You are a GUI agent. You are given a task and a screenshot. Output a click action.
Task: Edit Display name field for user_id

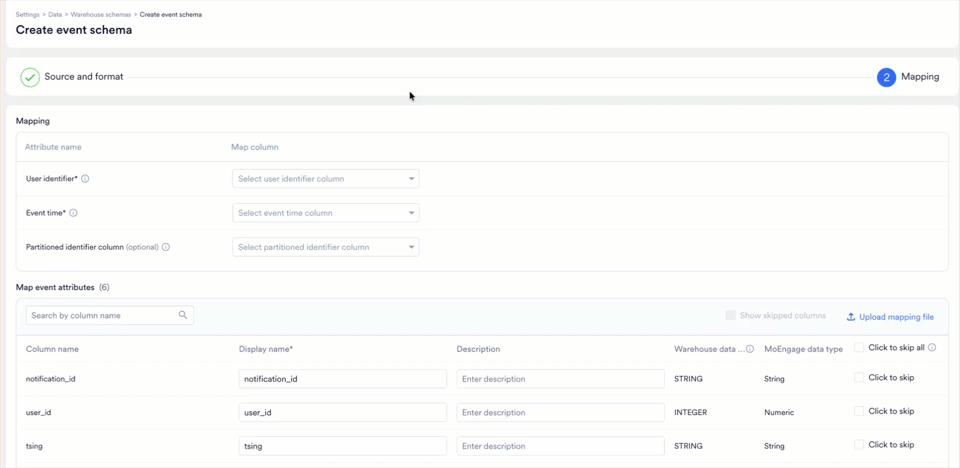coord(343,412)
